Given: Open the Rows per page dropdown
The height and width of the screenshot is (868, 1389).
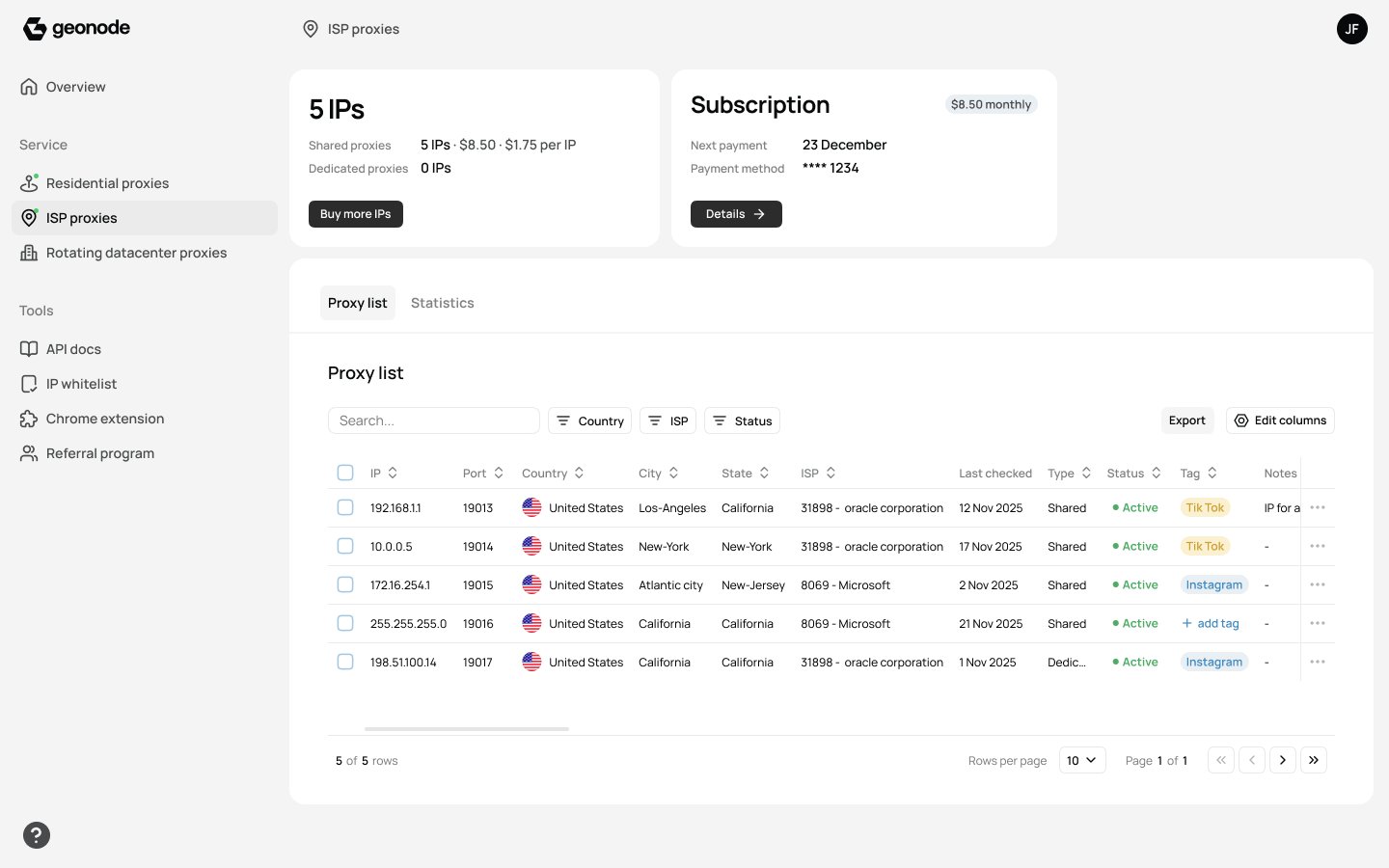Looking at the screenshot, I should point(1081,760).
